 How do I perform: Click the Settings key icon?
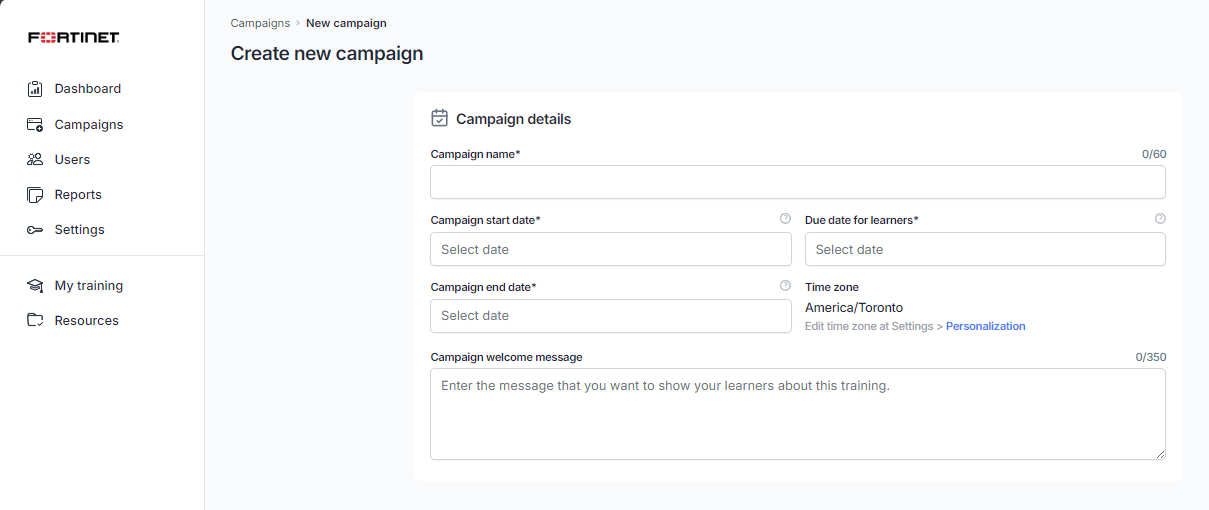coord(35,230)
